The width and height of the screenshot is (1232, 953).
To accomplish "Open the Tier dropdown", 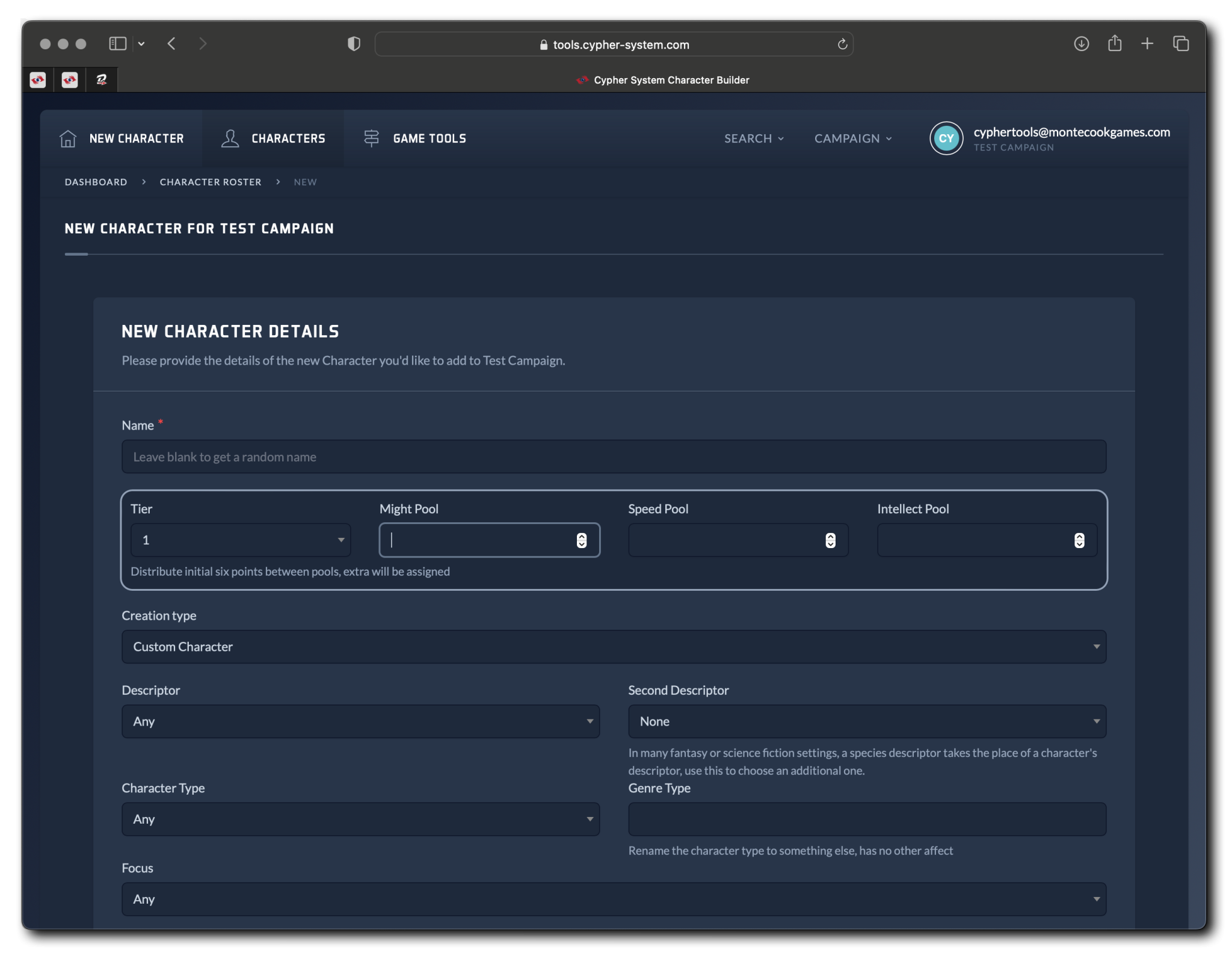I will [241, 540].
